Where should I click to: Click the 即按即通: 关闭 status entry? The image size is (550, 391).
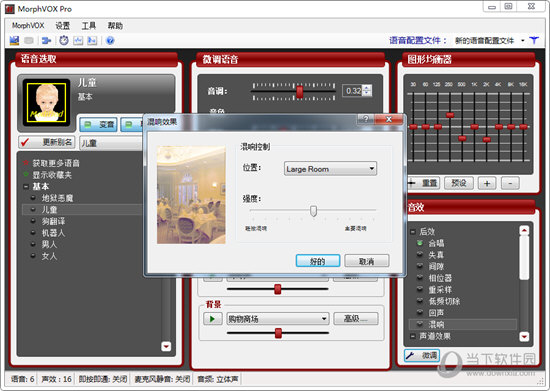point(102,379)
